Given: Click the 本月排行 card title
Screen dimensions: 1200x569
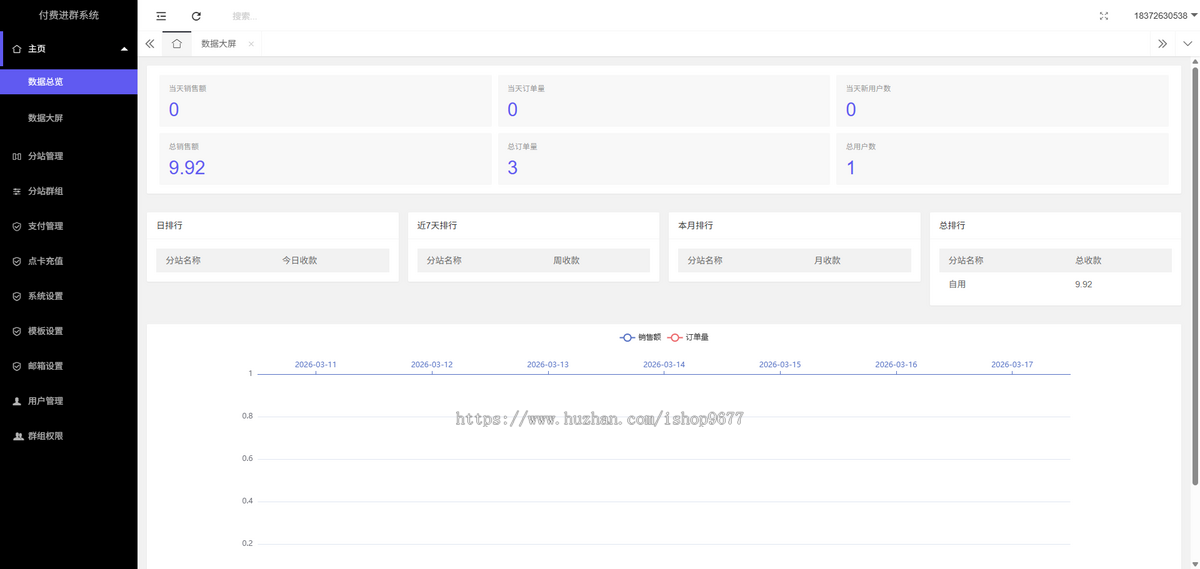Looking at the screenshot, I should (696, 226).
